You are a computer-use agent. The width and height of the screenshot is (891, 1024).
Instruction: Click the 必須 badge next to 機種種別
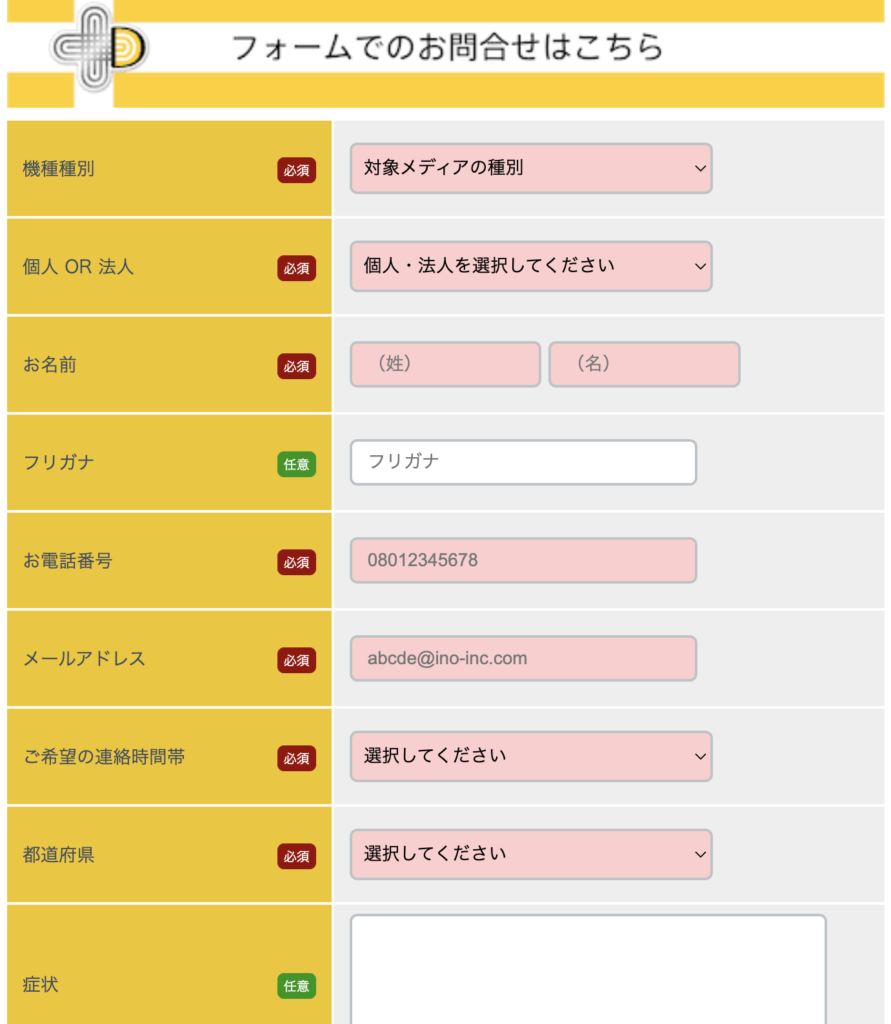296,170
